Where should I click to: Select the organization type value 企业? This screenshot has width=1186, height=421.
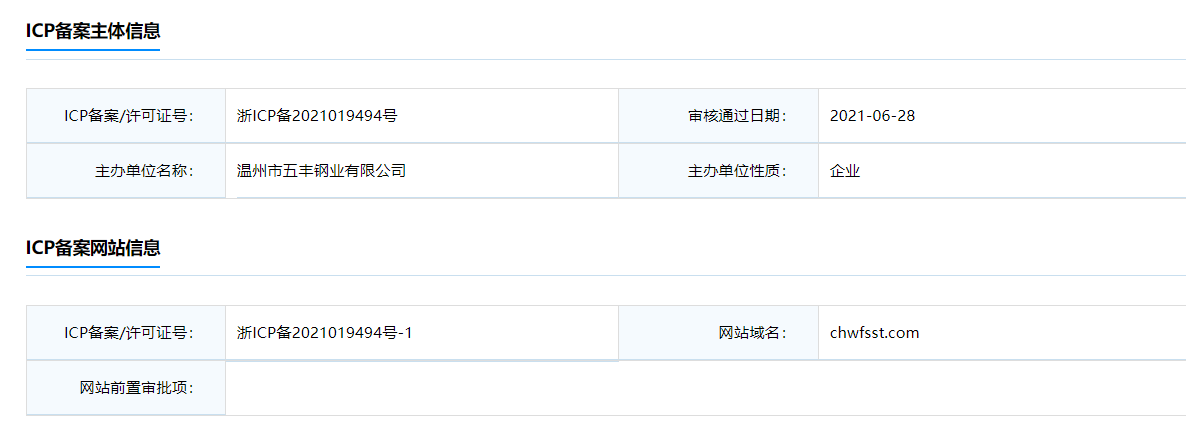(x=845, y=171)
